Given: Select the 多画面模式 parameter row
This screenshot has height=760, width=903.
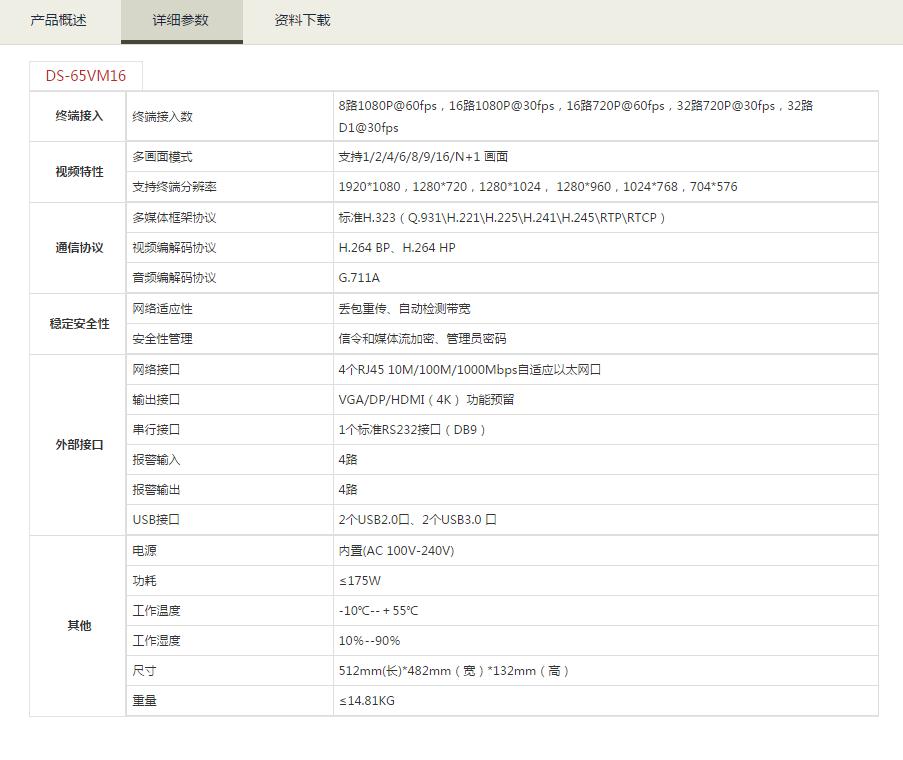Looking at the screenshot, I should click(x=162, y=157).
